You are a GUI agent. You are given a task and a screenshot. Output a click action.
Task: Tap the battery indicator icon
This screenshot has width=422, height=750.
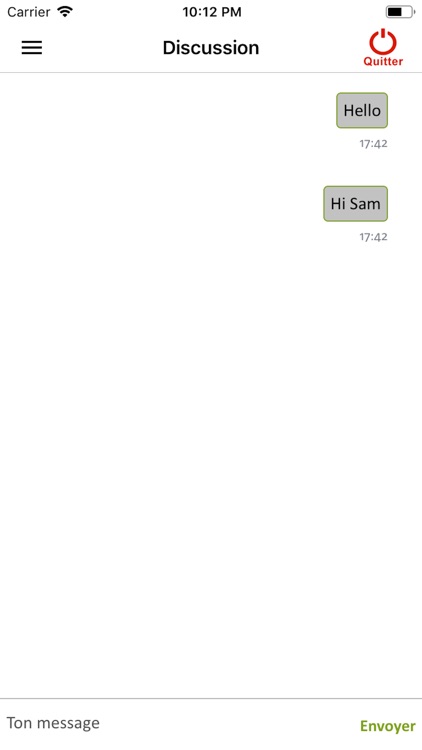click(x=400, y=12)
